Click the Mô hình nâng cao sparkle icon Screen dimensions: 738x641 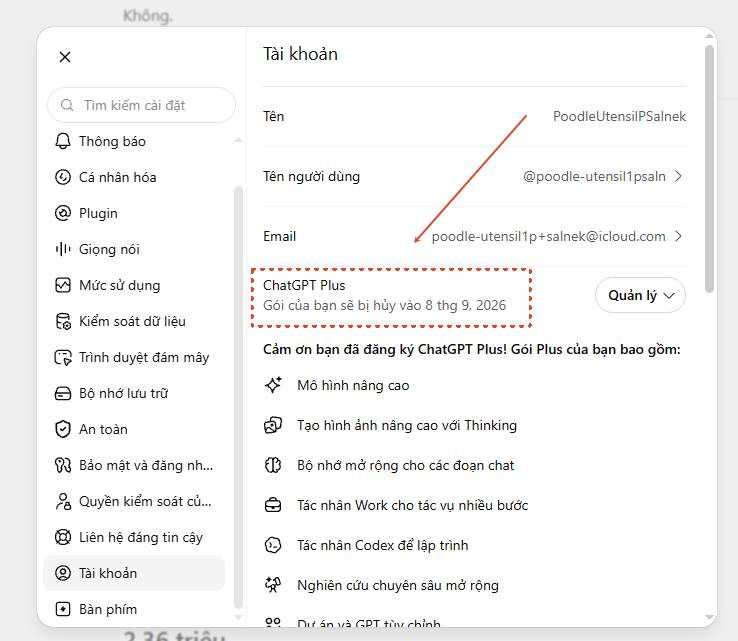pos(273,385)
